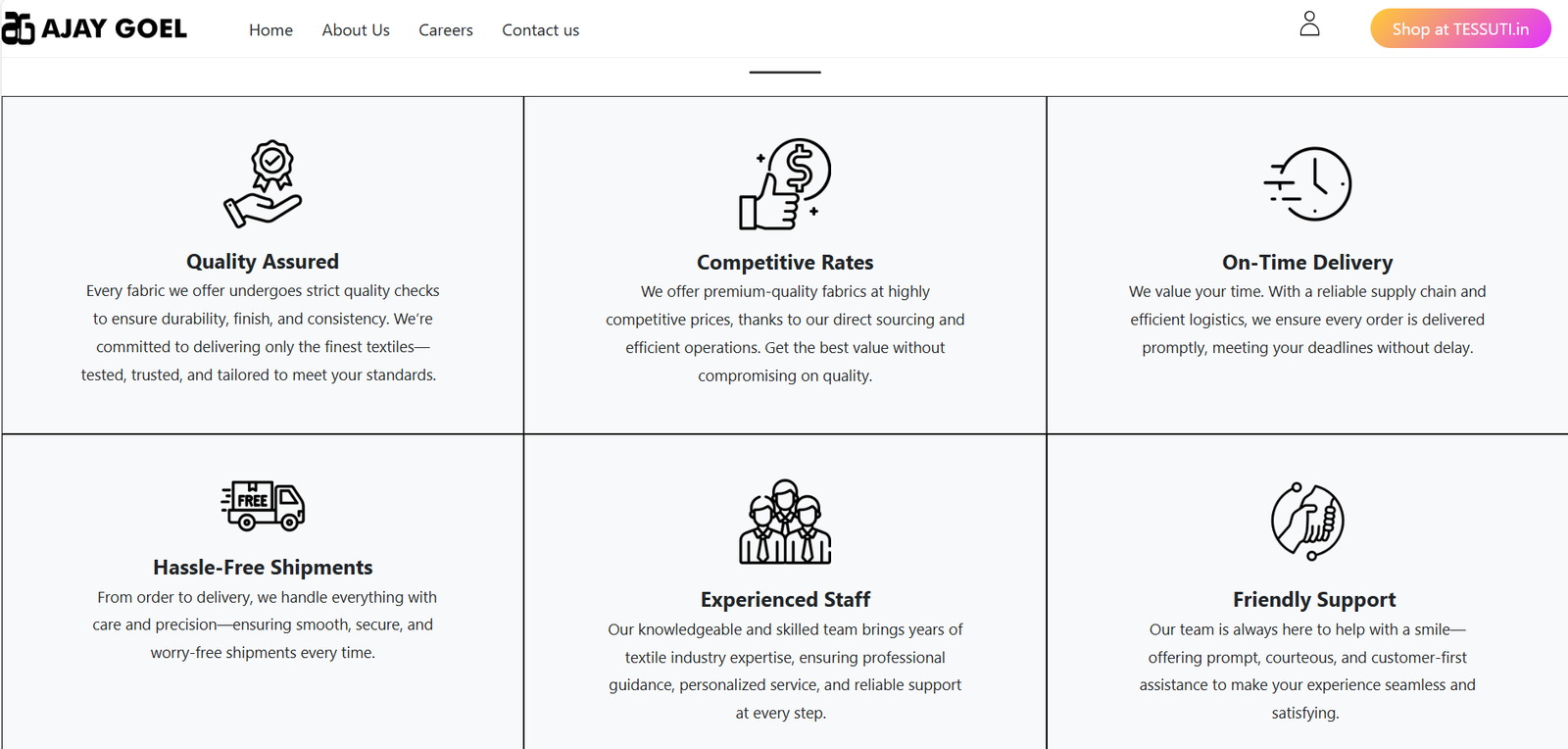
Task: Click the Experienced Staff heading
Action: [x=785, y=600]
